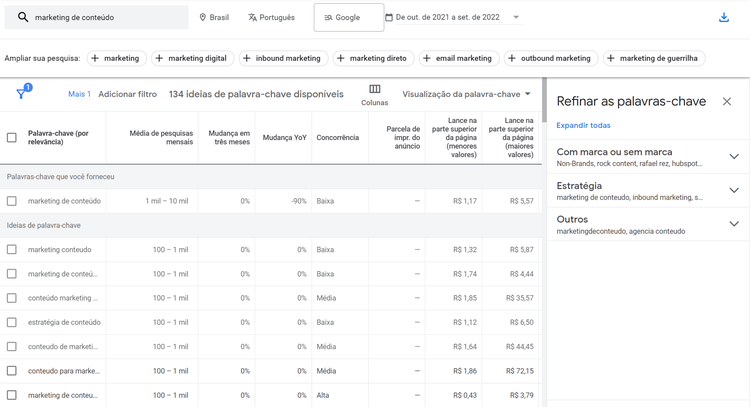750x407 pixels.
Task: Click the 'Mais 1' filter link
Action: [x=79, y=94]
